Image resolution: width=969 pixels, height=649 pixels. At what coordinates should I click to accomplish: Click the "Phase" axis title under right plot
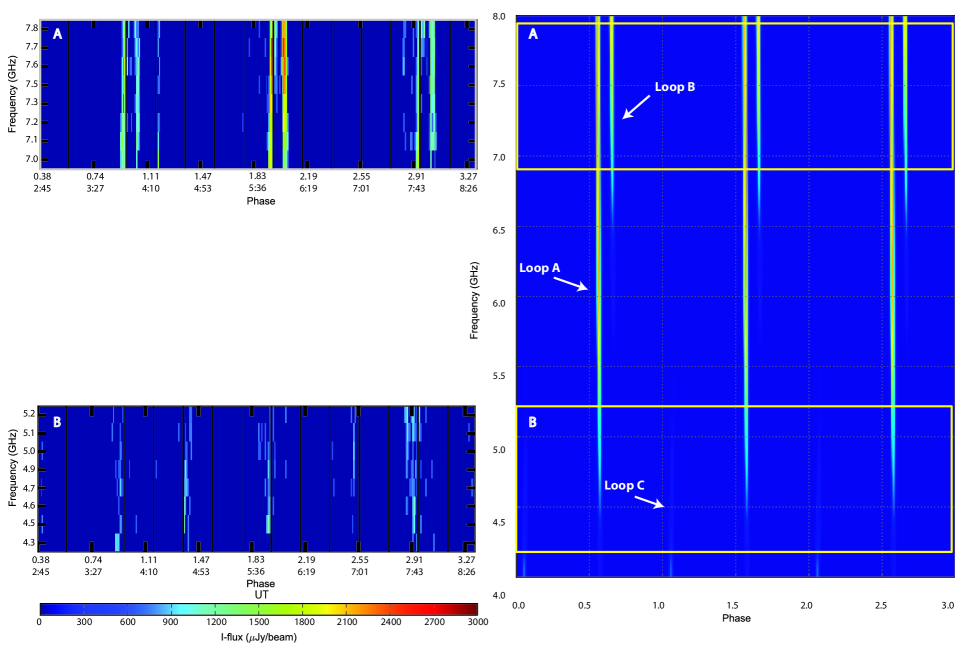[x=736, y=619]
